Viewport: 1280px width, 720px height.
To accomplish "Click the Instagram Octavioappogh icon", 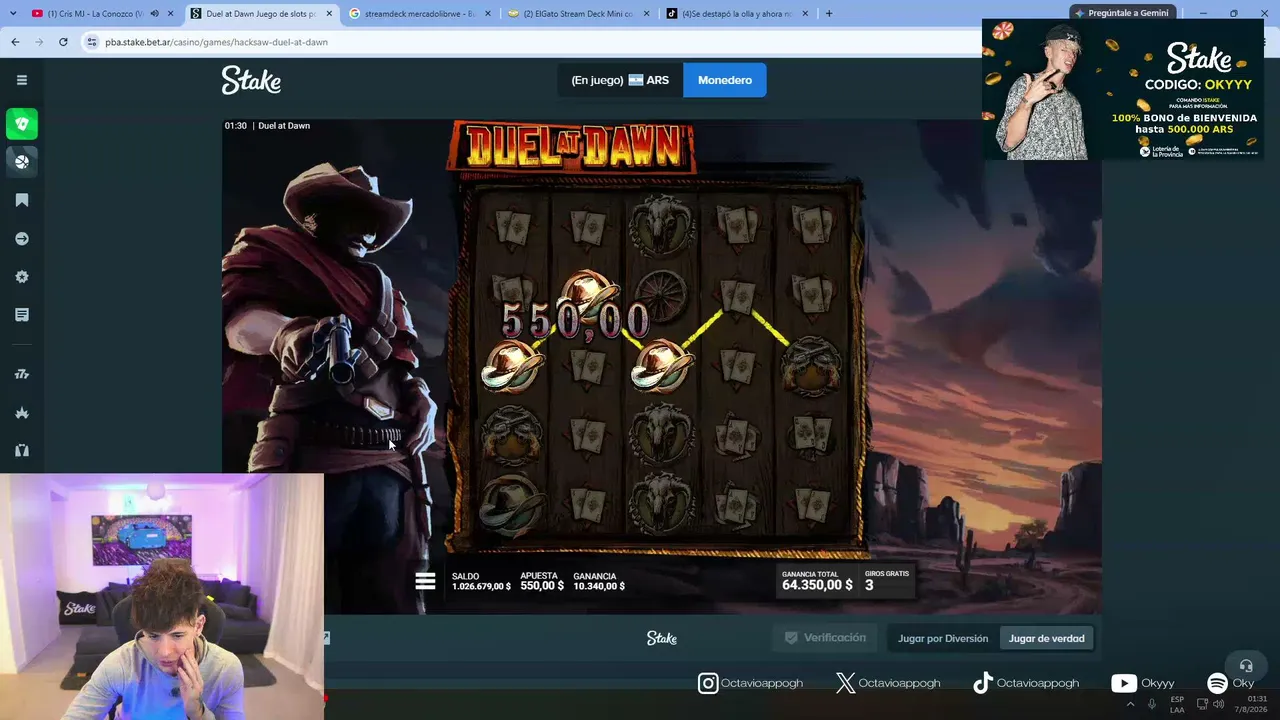I will [708, 683].
